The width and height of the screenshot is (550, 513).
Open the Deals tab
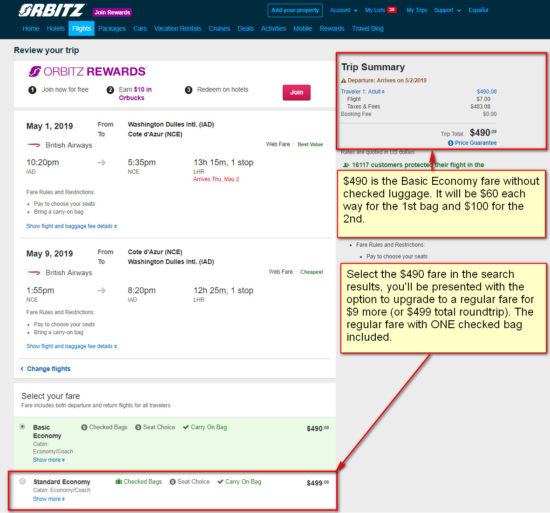[x=246, y=28]
